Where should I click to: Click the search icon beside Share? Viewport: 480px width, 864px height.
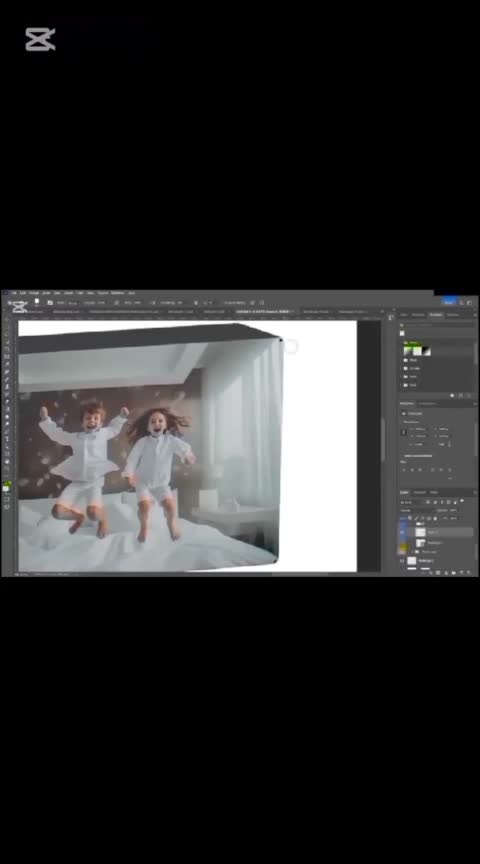(x=461, y=302)
